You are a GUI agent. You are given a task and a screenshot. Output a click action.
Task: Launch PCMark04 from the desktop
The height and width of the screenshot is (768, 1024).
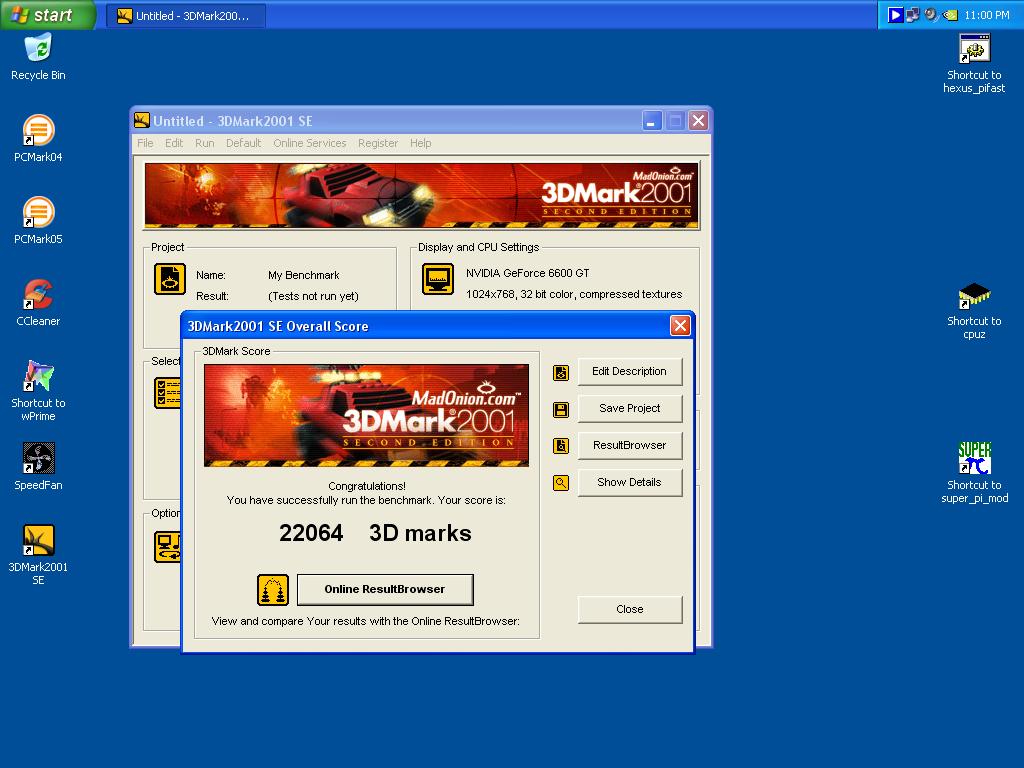[x=38, y=138]
